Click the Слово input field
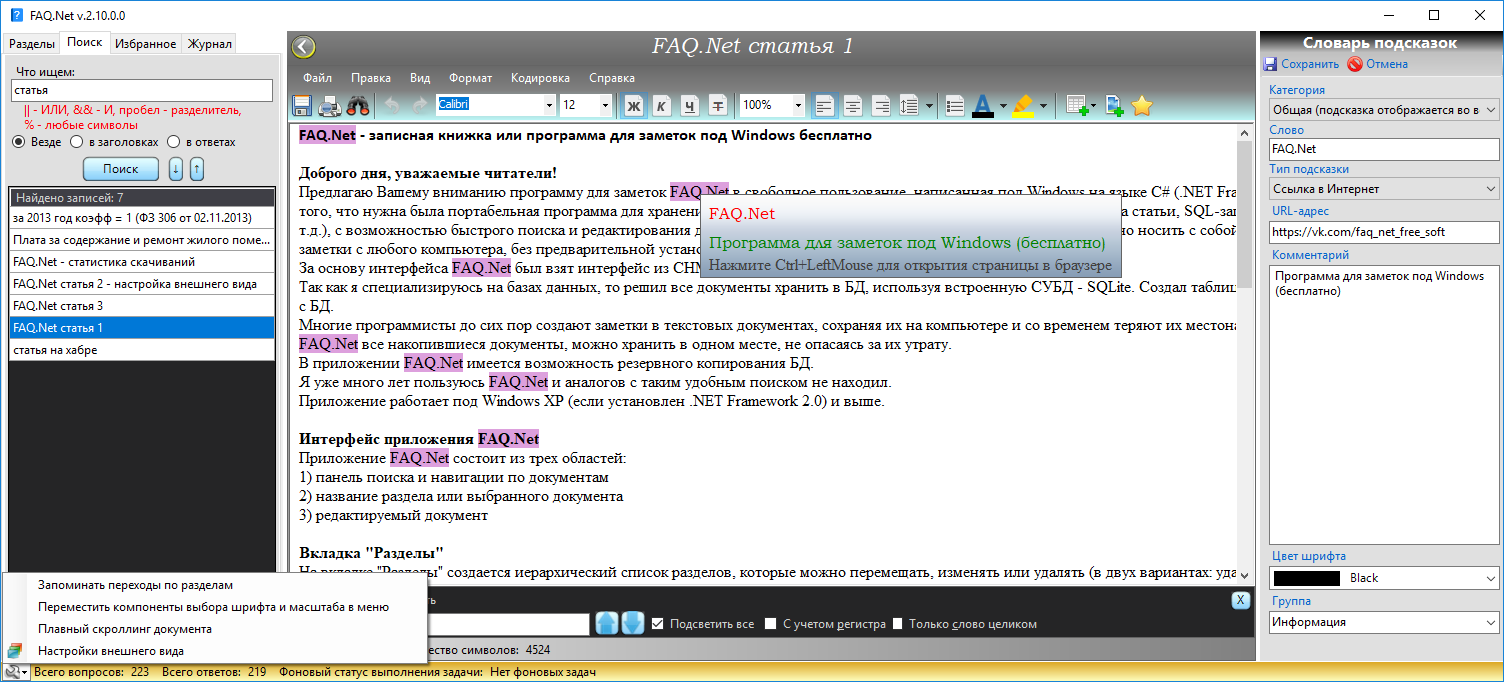1504x682 pixels. click(1385, 149)
